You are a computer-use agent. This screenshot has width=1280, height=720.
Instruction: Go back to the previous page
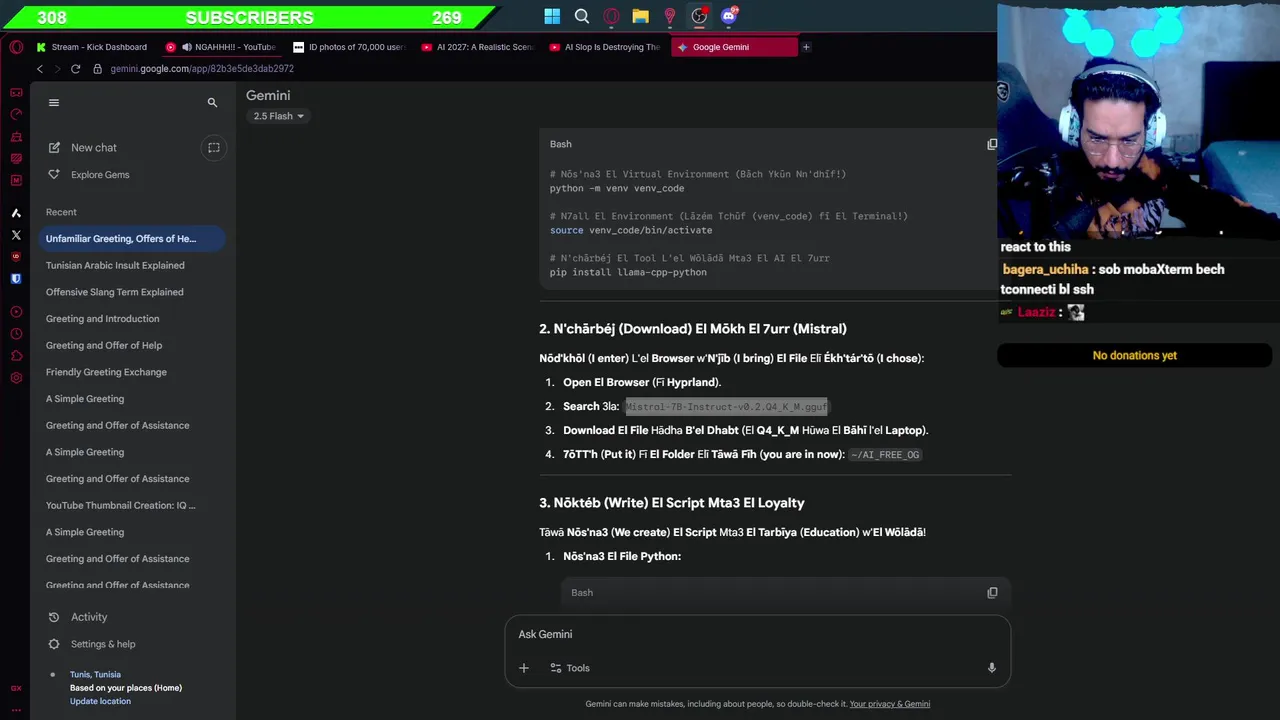[40, 69]
